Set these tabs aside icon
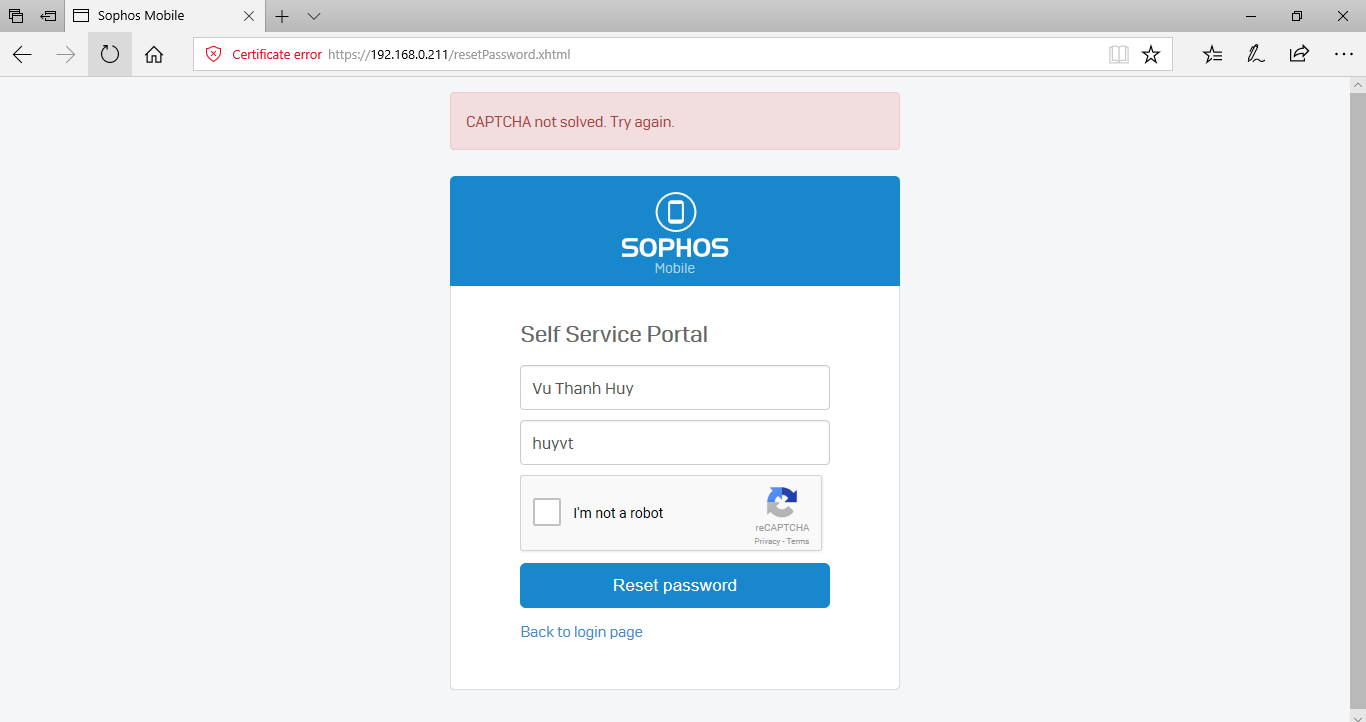 coord(48,16)
